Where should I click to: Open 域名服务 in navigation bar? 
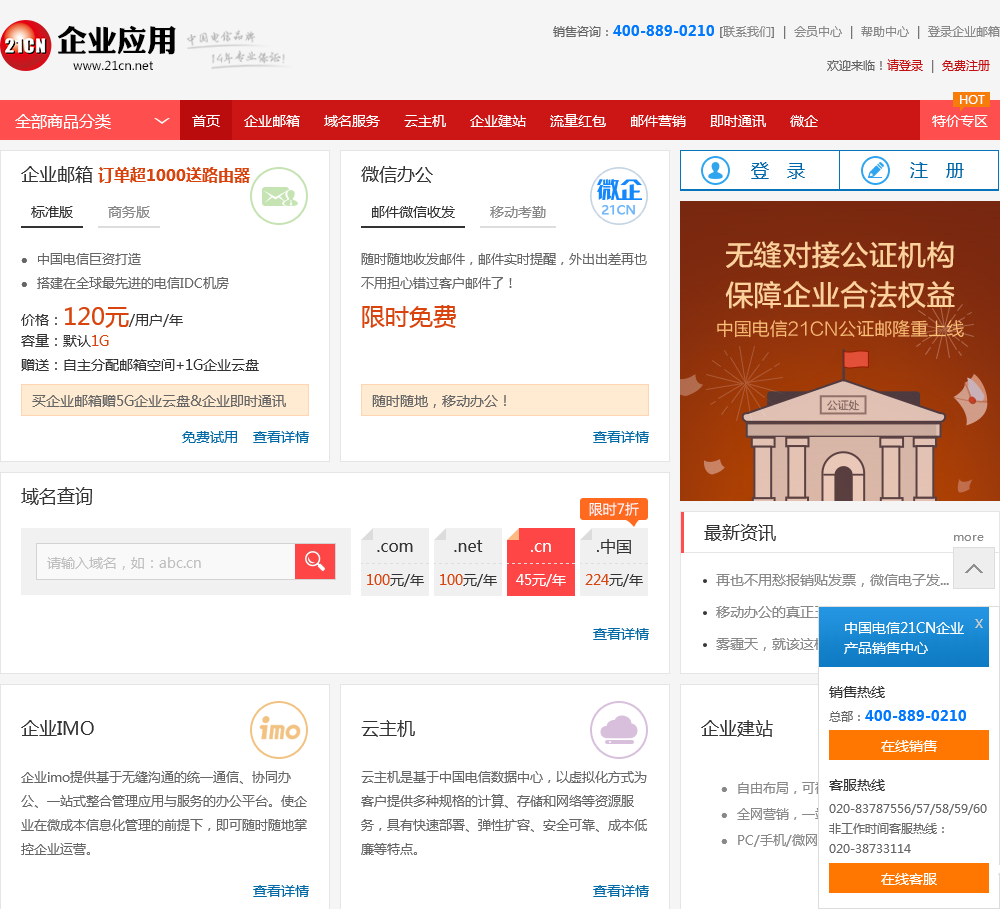click(352, 121)
